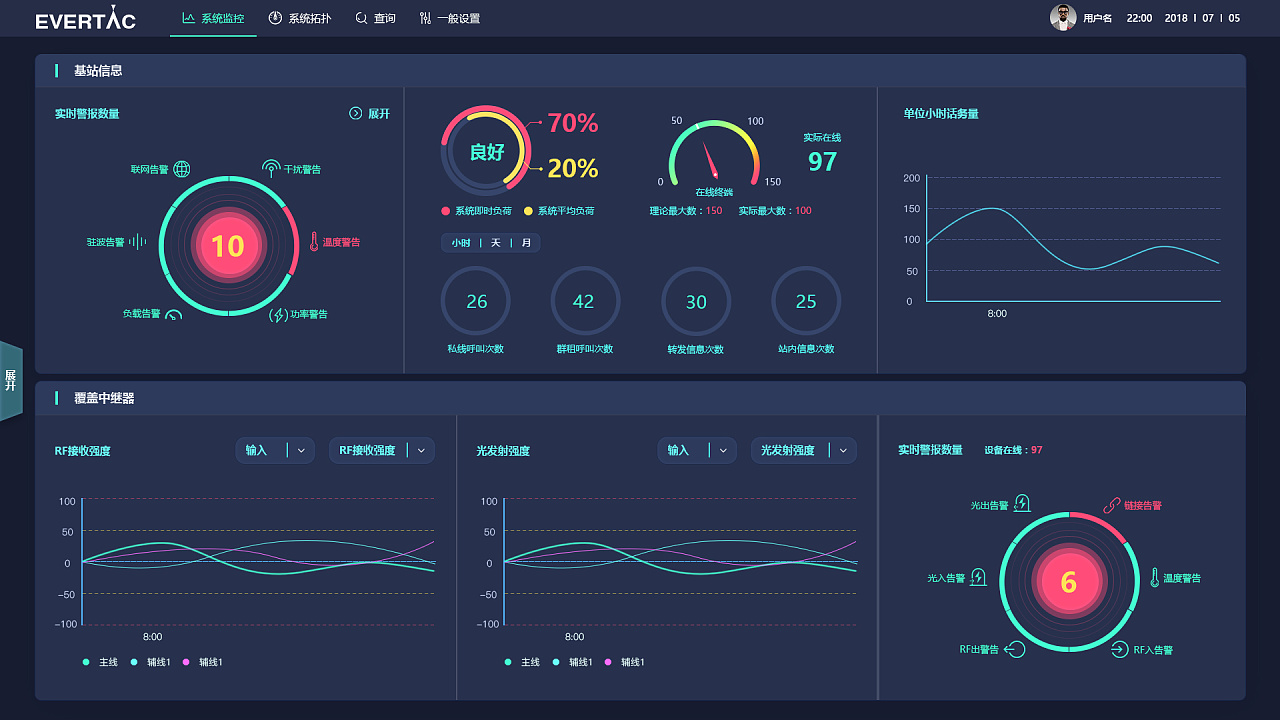Click the 光入告警 icon

click(x=978, y=577)
